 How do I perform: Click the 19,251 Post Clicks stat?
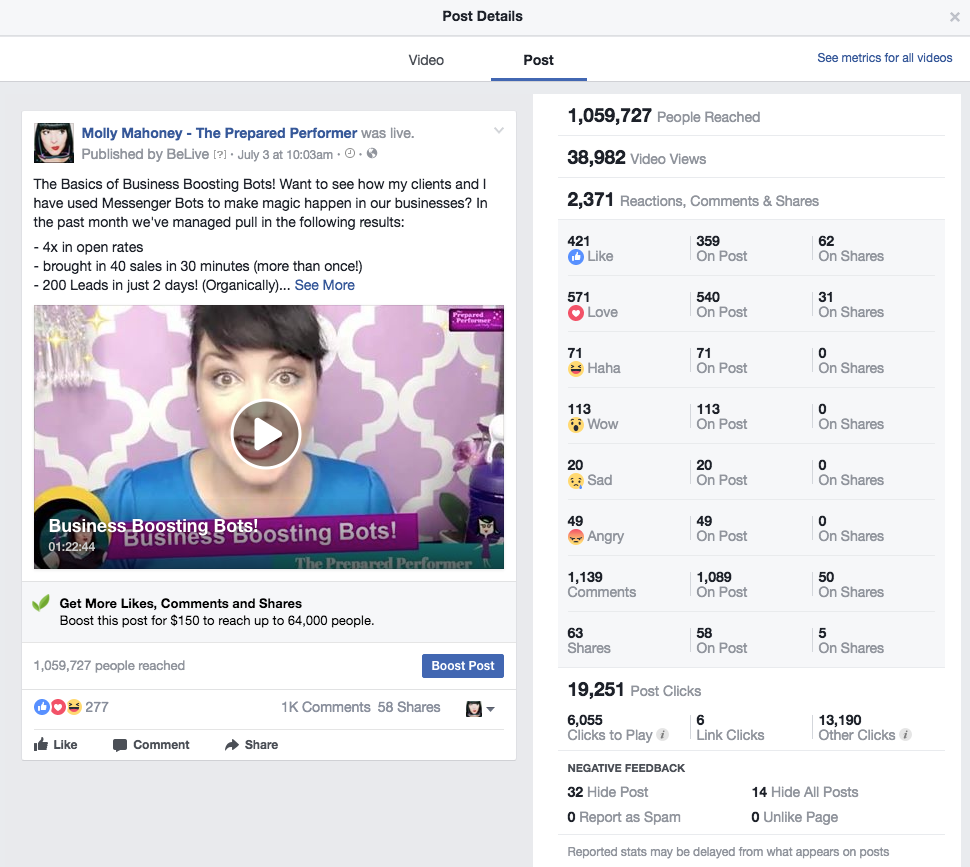(635, 690)
